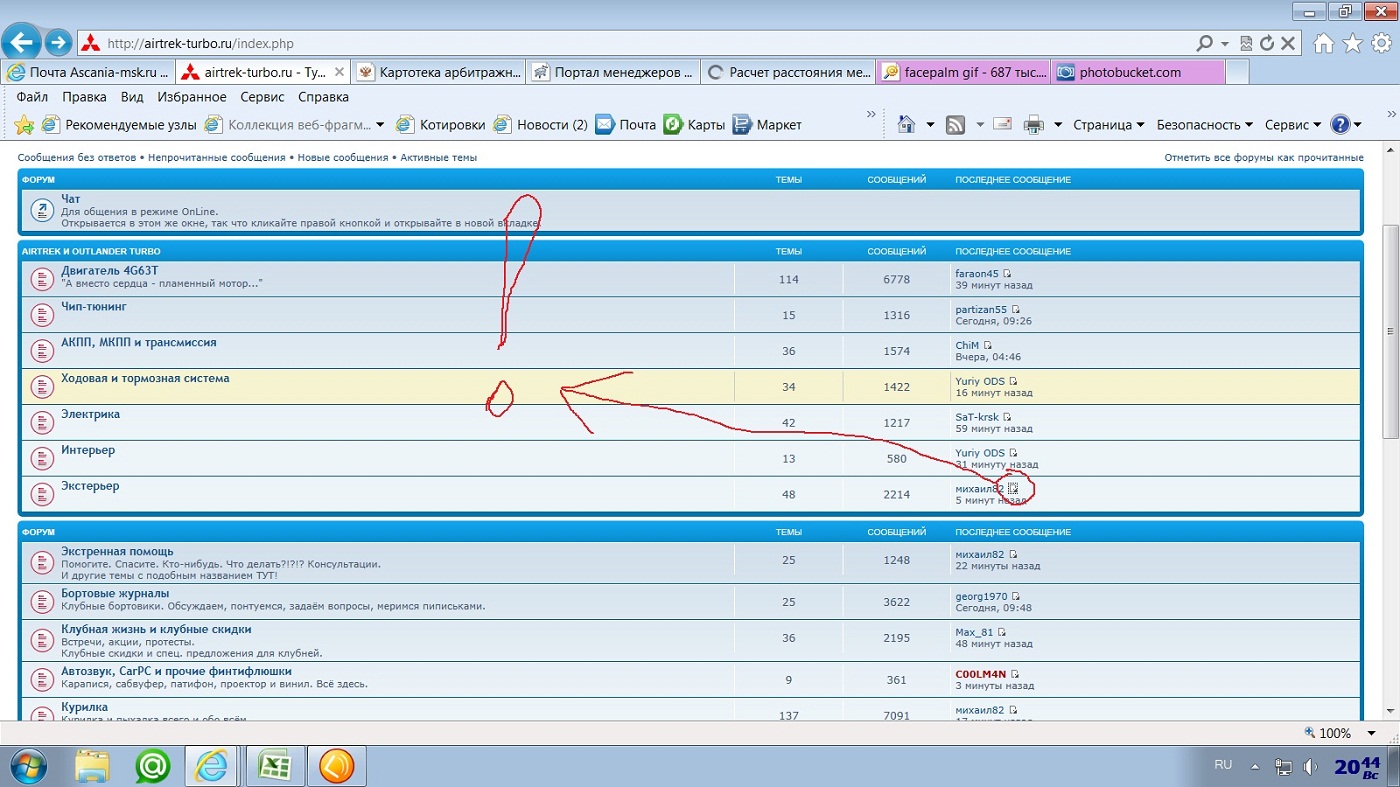The height and width of the screenshot is (787, 1400).
Task: Open the Ходовая и тормозная система forum
Action: pos(145,378)
